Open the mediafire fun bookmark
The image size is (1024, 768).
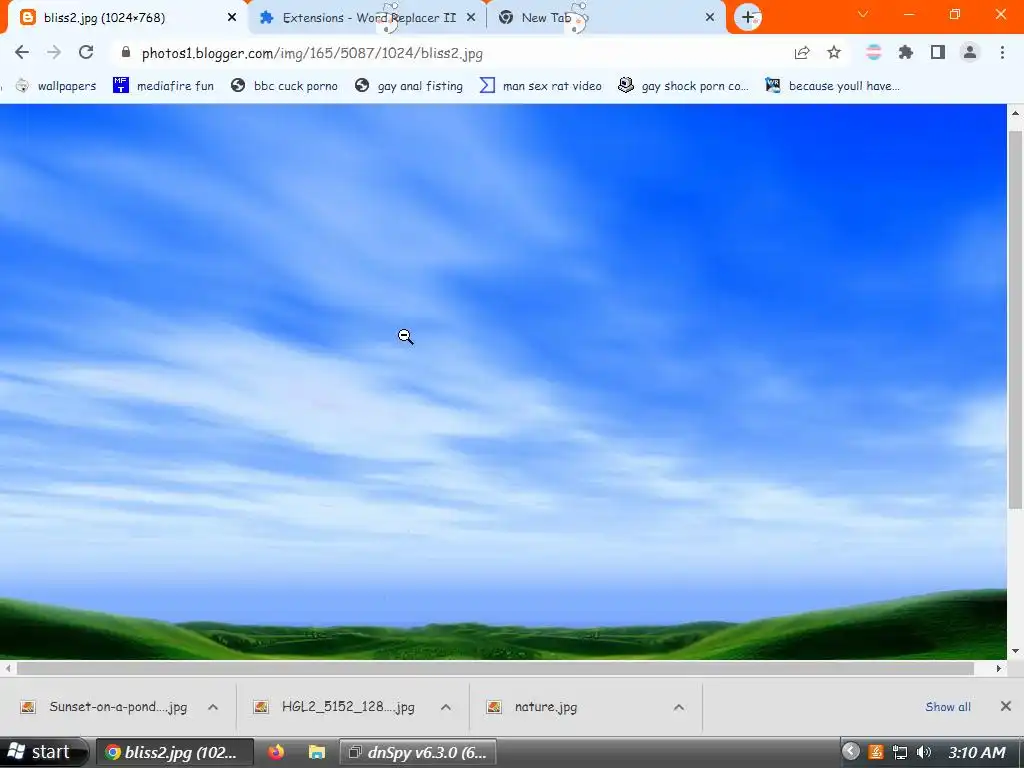click(163, 86)
